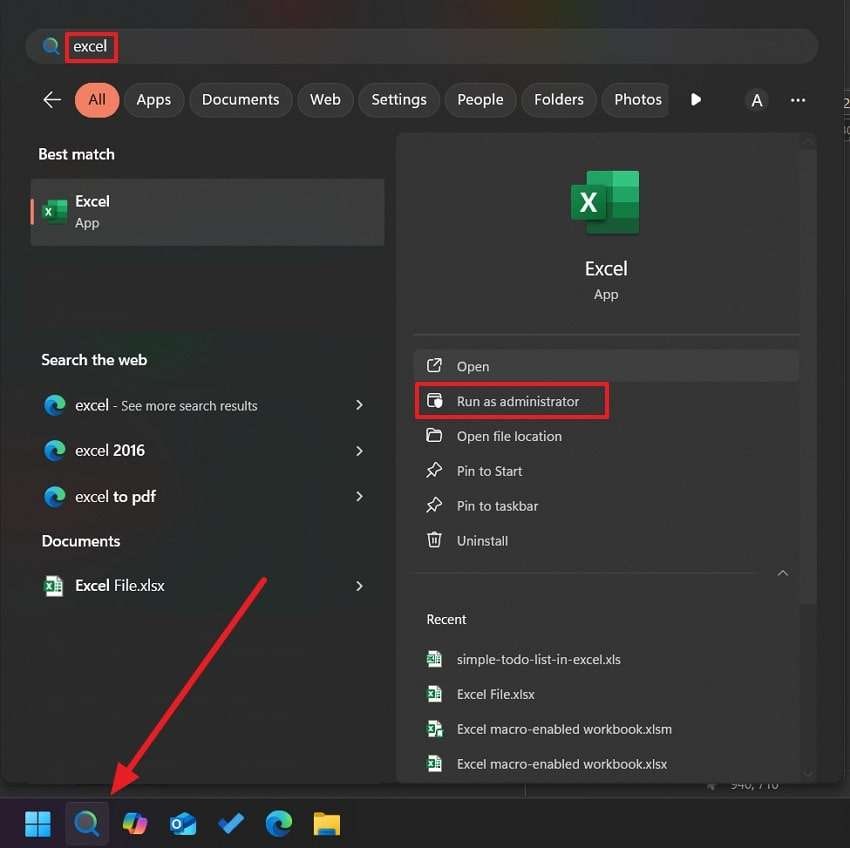Click the folder icon for Open file location
Screen dimensions: 850x848
(x=434, y=435)
